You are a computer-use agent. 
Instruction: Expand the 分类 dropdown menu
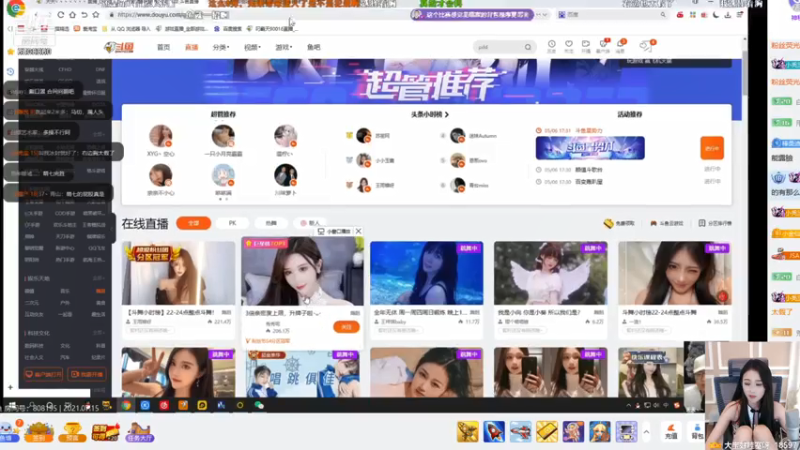pos(221,47)
